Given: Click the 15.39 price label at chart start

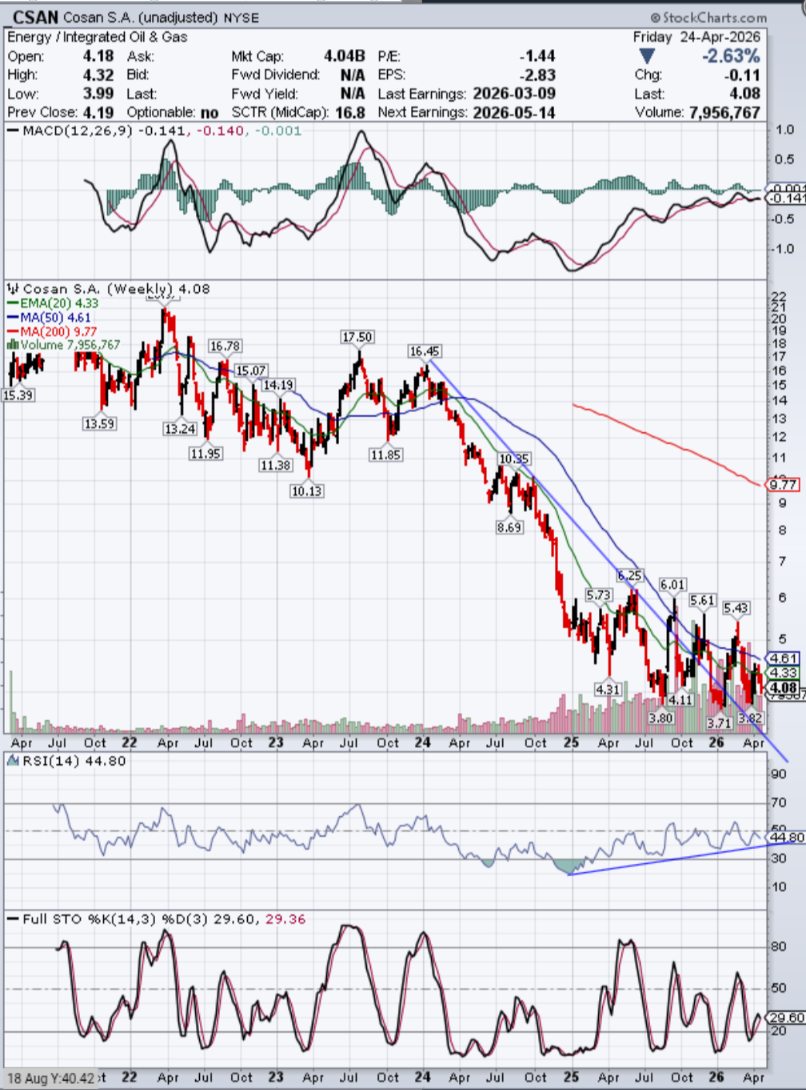Looking at the screenshot, I should (18, 395).
